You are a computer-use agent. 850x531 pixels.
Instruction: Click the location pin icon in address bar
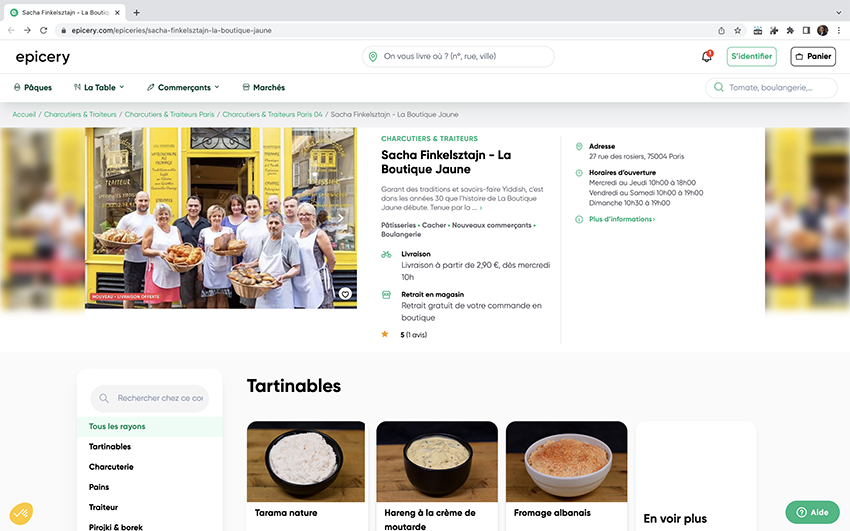click(373, 56)
